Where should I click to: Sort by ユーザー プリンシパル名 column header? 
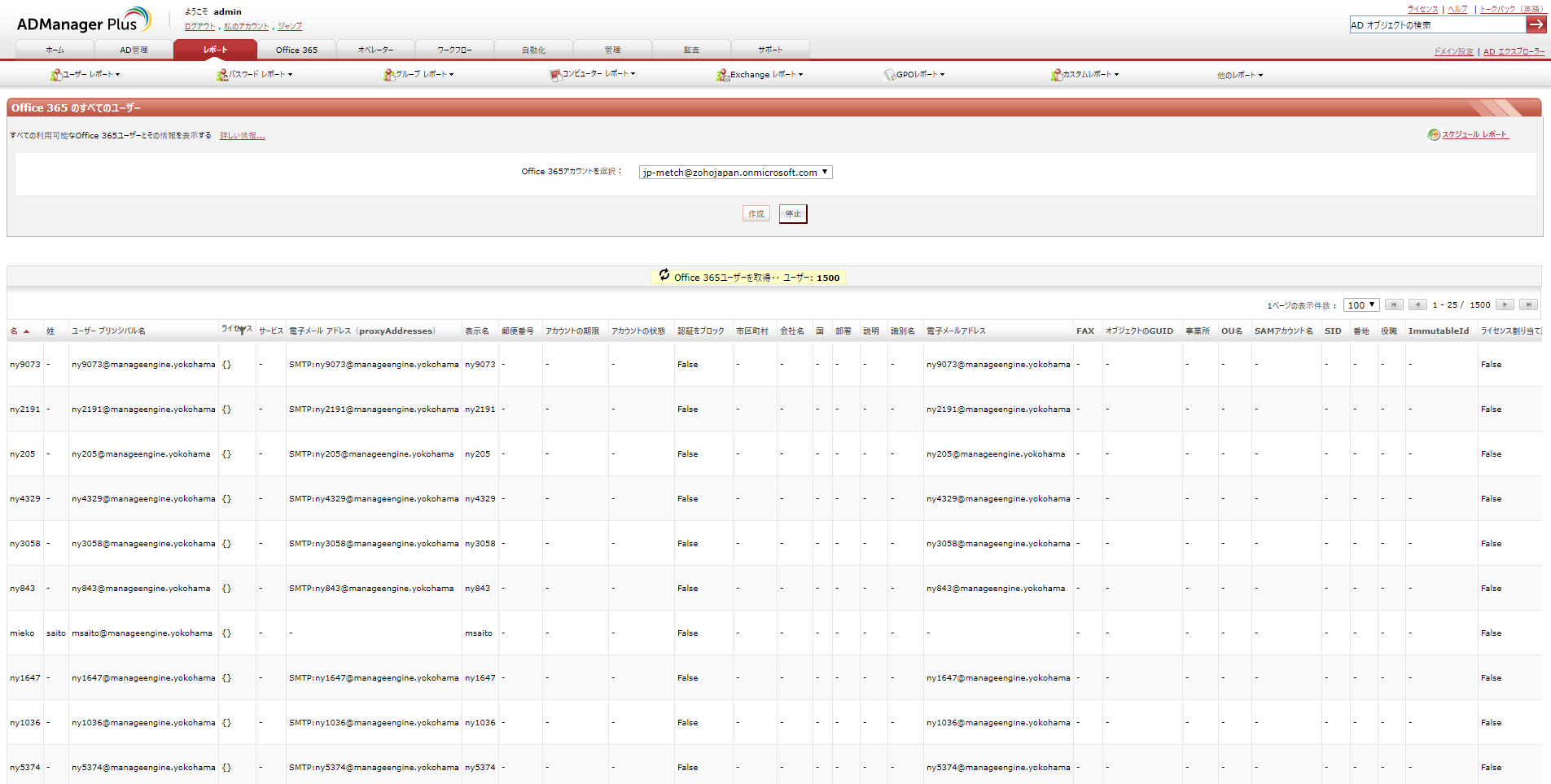click(x=108, y=331)
